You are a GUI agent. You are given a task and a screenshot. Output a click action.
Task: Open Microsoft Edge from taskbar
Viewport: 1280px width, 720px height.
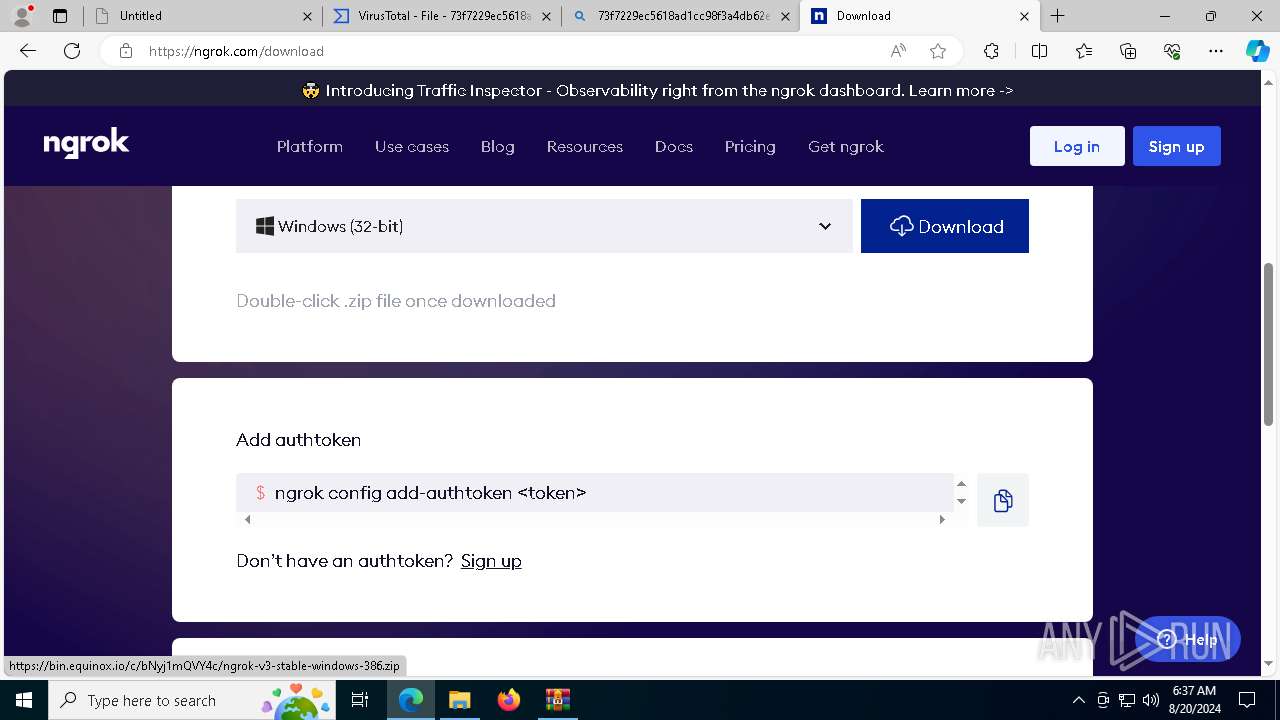(x=411, y=700)
